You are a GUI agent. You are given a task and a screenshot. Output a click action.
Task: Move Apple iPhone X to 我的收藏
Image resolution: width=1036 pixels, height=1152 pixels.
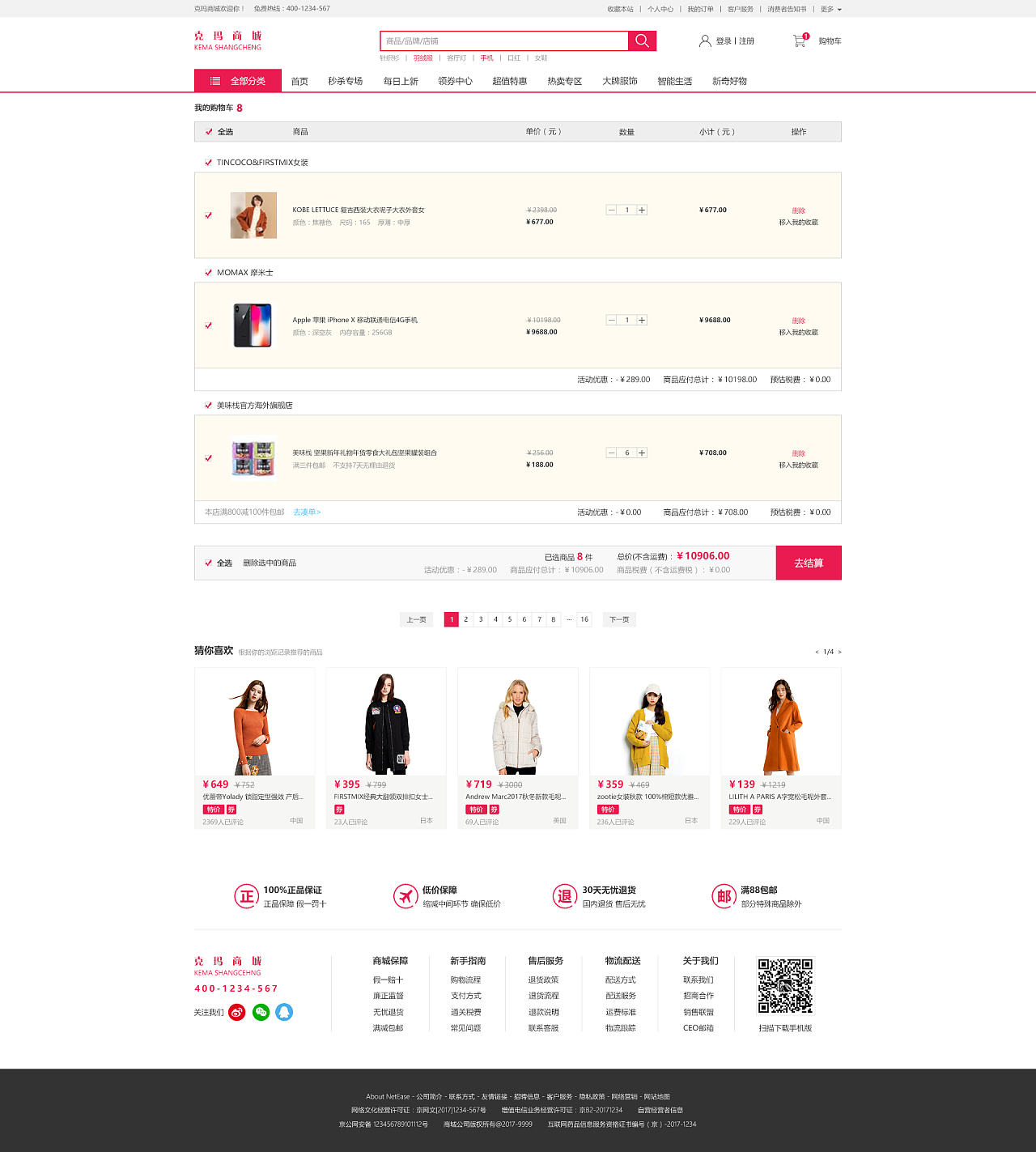pos(799,332)
